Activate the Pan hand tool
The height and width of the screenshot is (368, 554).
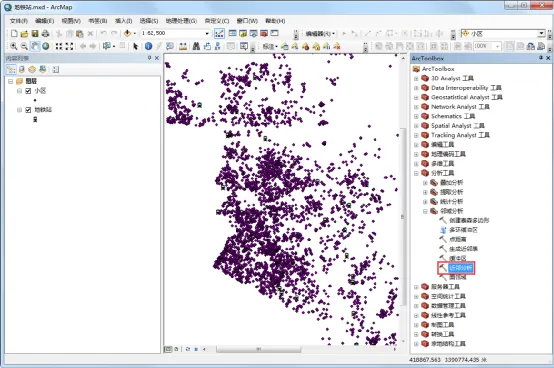(x=35, y=46)
